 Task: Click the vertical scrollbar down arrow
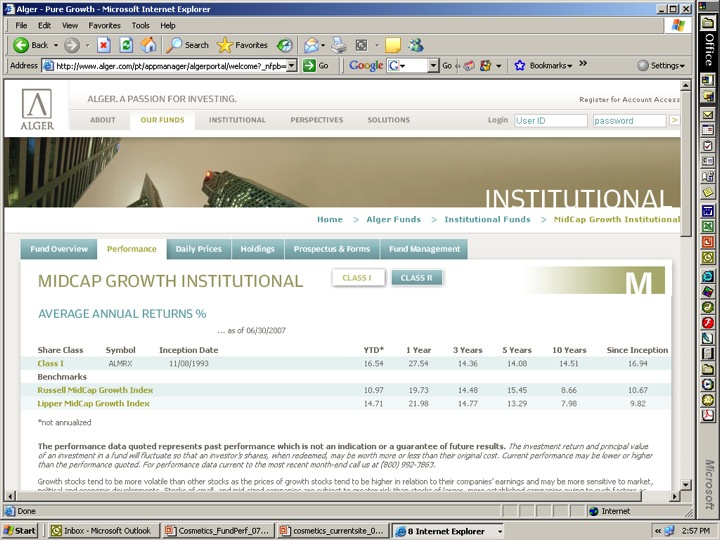685,484
